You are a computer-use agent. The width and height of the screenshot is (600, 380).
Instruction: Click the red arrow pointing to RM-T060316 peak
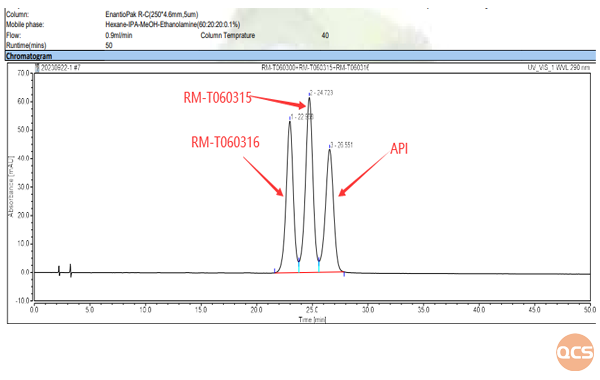264,176
